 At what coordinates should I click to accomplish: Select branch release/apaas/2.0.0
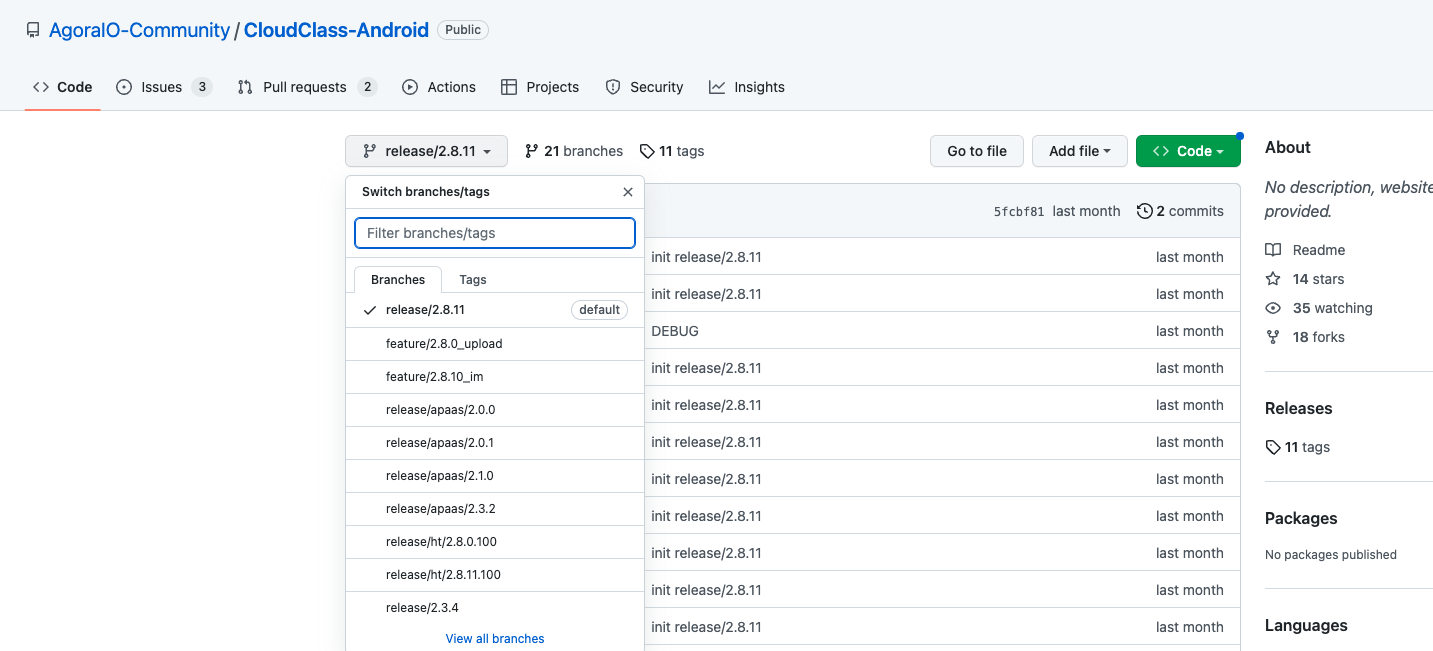495,410
